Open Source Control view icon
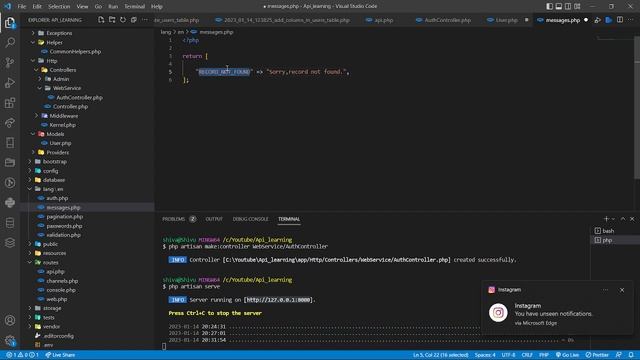 coord(10,62)
